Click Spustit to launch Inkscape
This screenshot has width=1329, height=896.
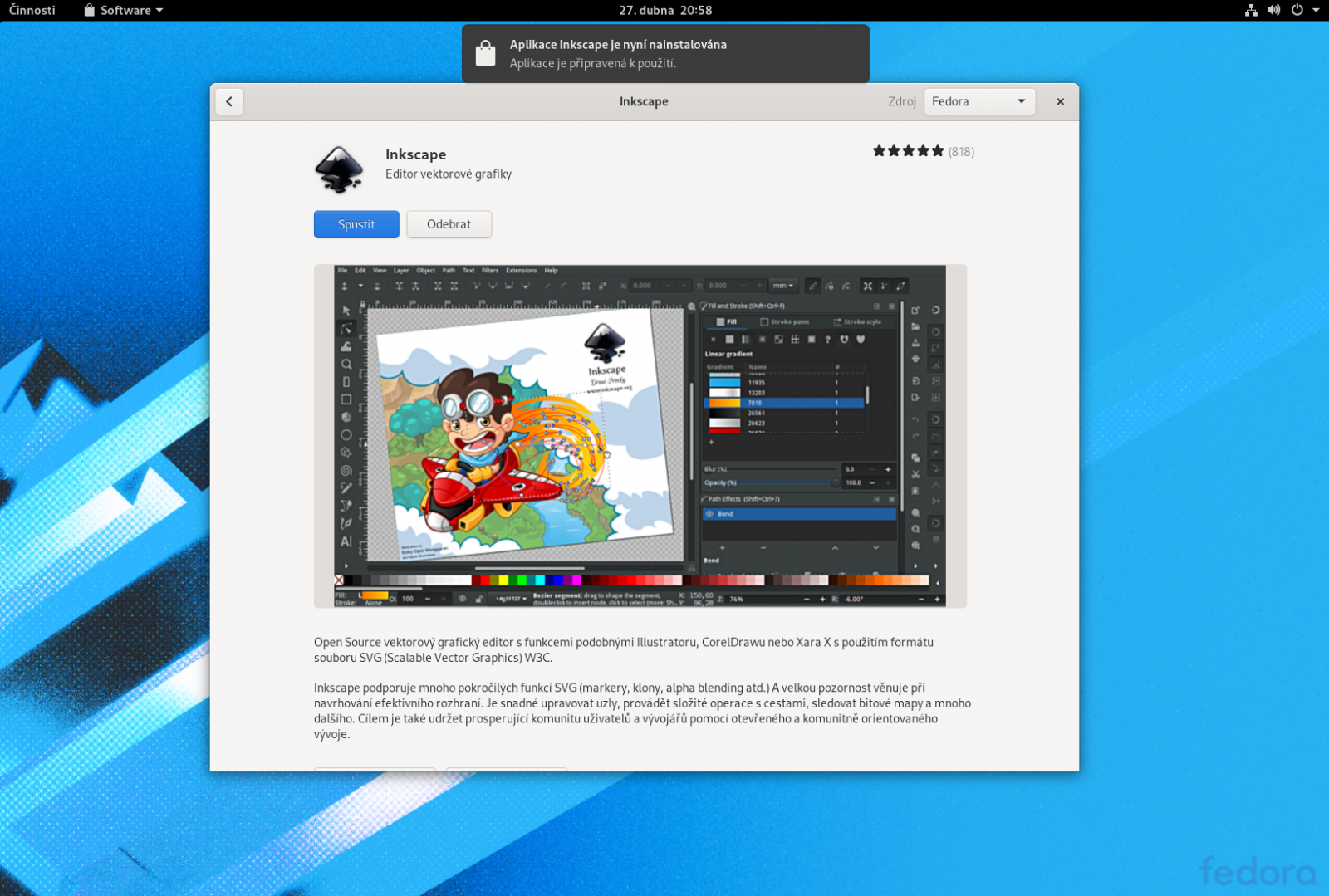point(356,224)
